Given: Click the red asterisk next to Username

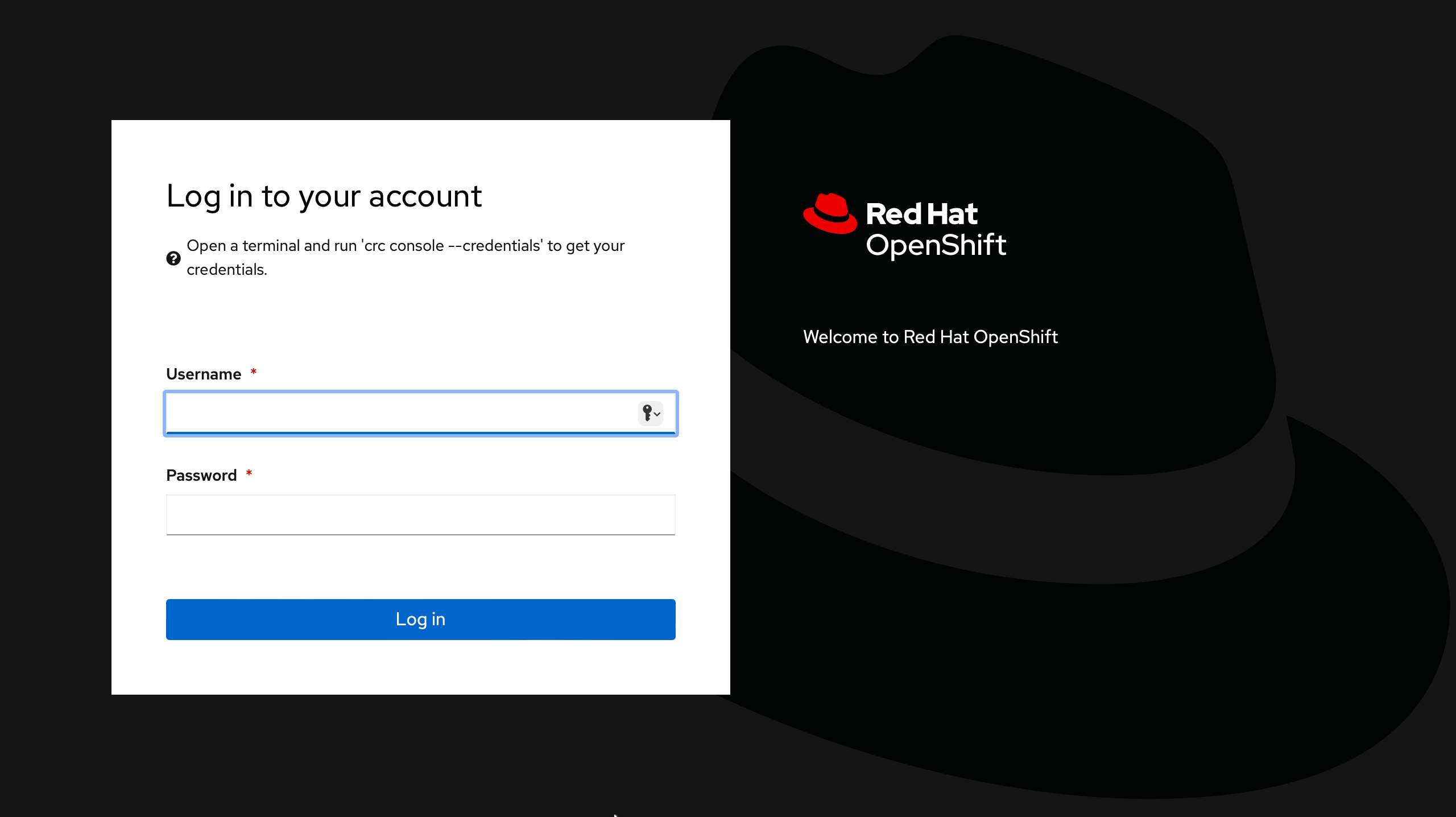Looking at the screenshot, I should point(254,372).
